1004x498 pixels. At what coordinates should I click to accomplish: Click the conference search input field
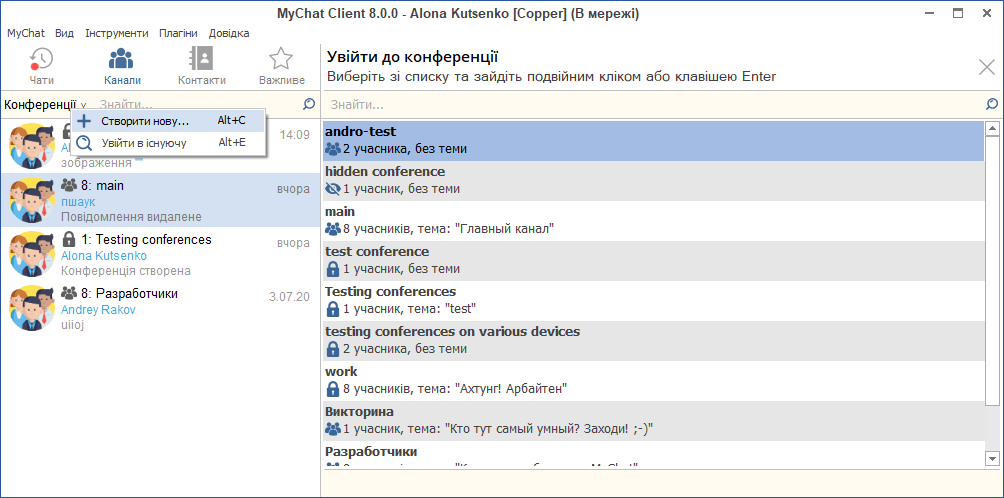[650, 104]
